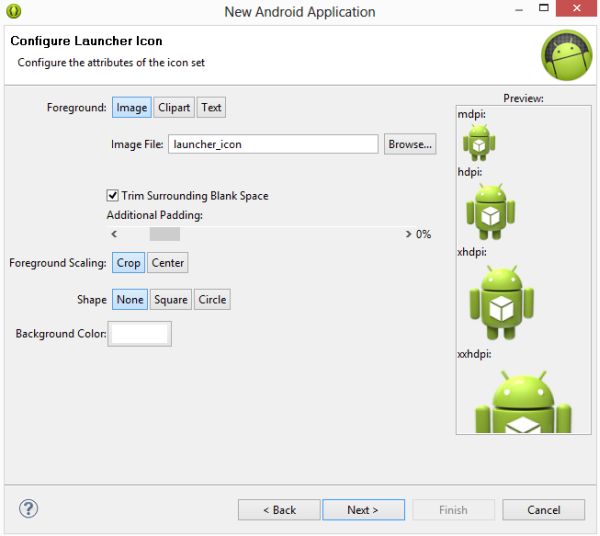Image resolution: width=600 pixels, height=536 pixels.
Task: Set Foreground Scaling to Crop
Action: coord(129,263)
